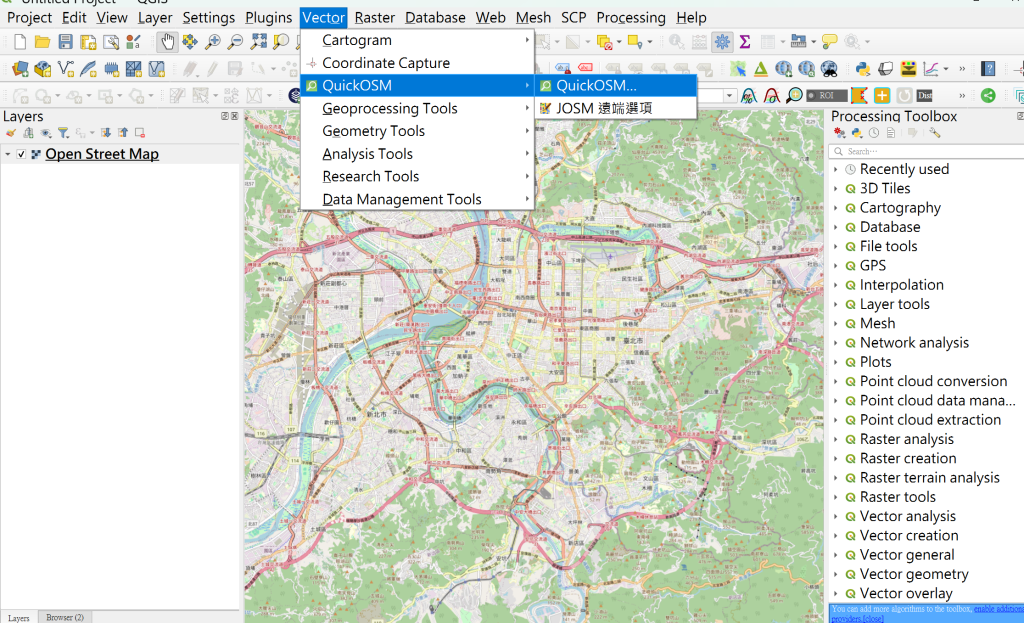Click the yellow Map Tips speech bubble icon
1024x623 pixels.
[829, 42]
